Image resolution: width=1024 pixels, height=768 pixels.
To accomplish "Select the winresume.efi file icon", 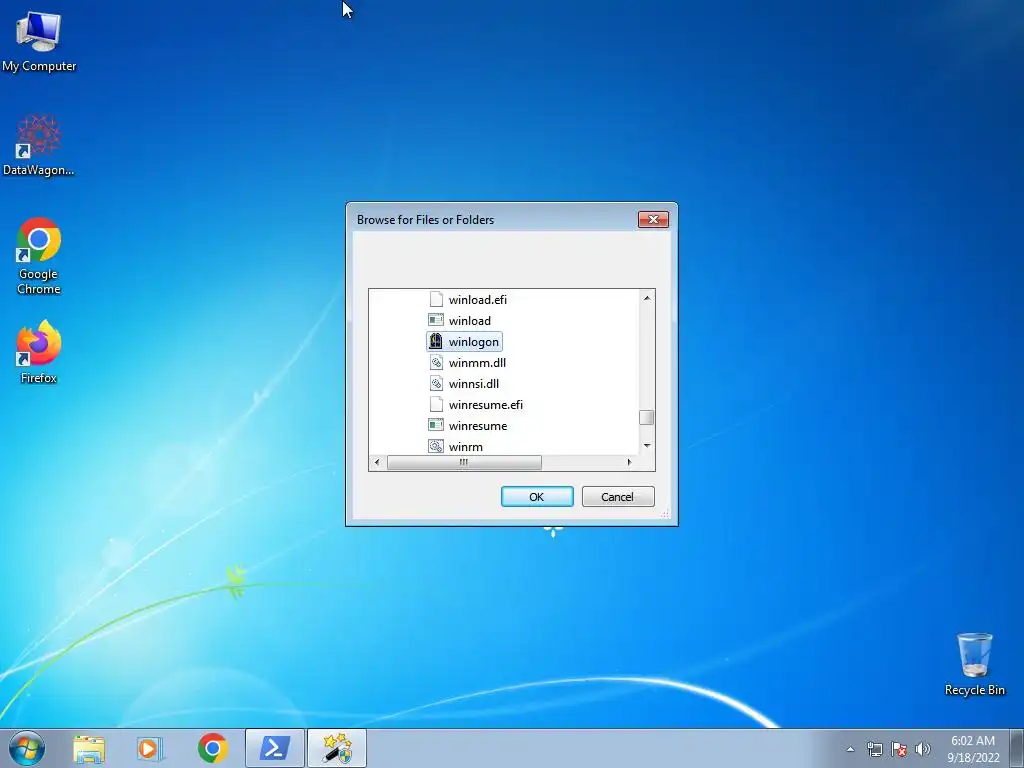I will 436,404.
